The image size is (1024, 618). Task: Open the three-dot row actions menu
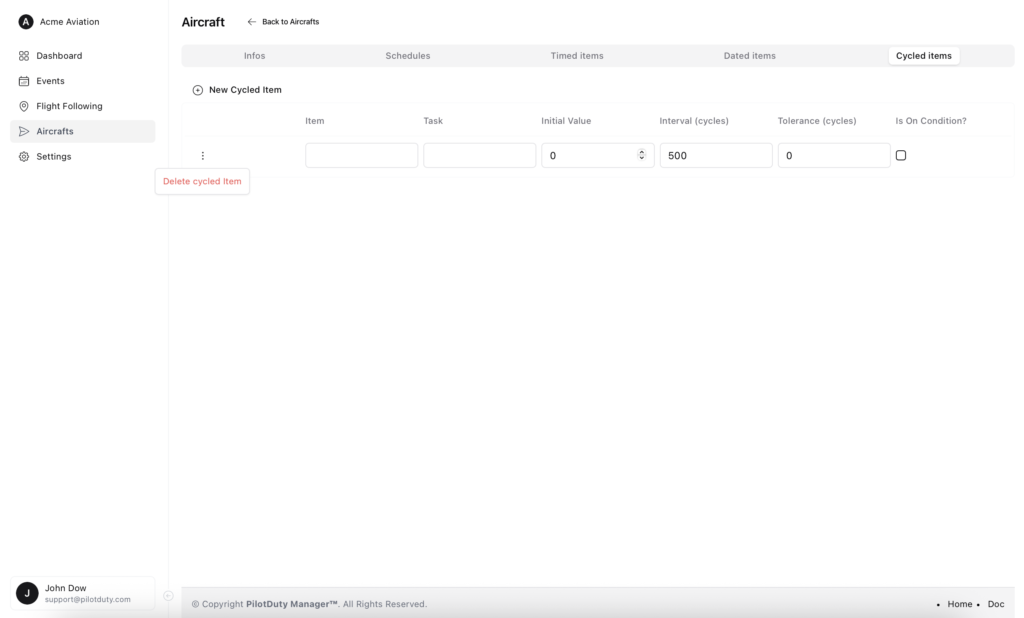point(203,155)
